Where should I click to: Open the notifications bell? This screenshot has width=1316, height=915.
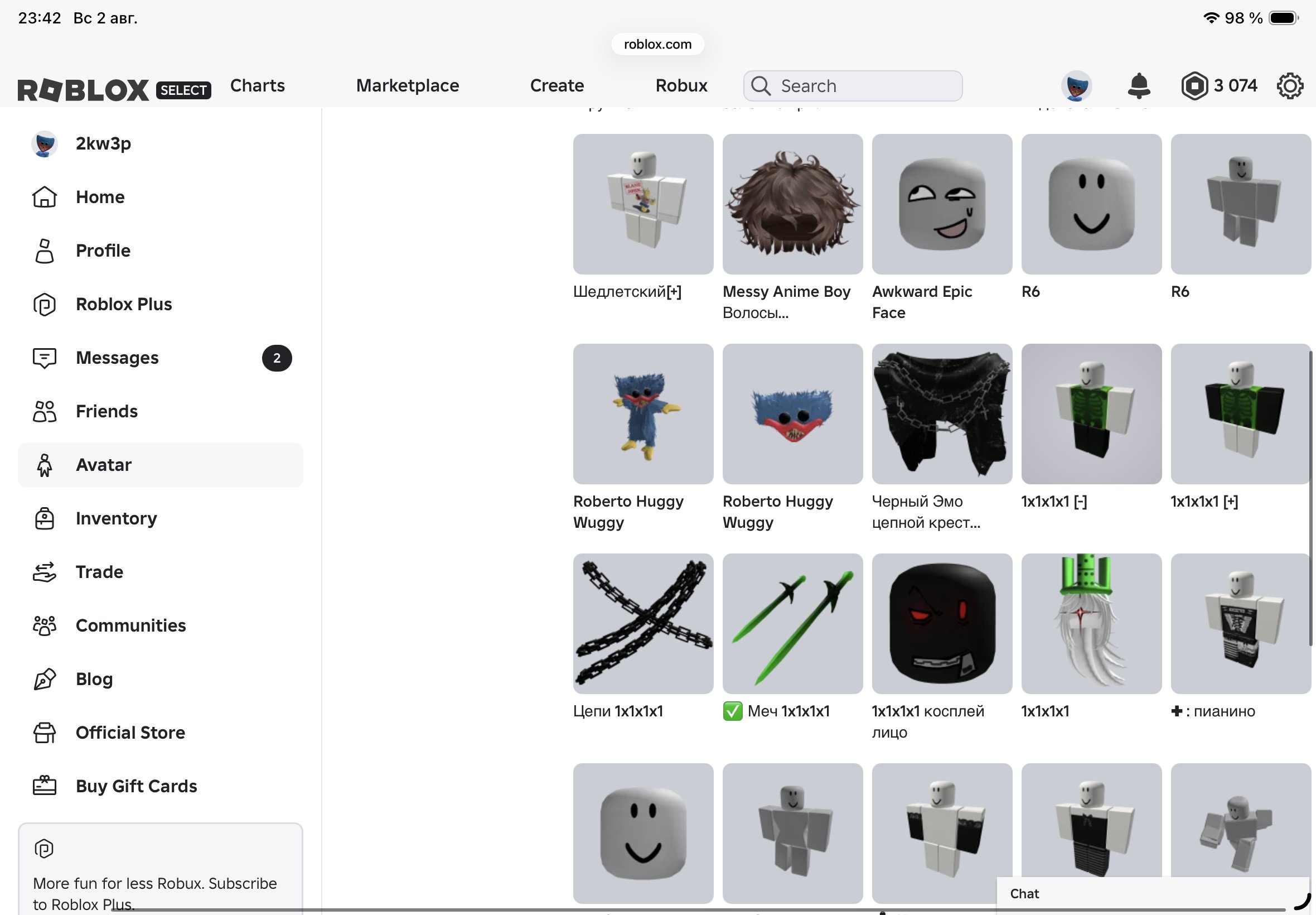1138,85
